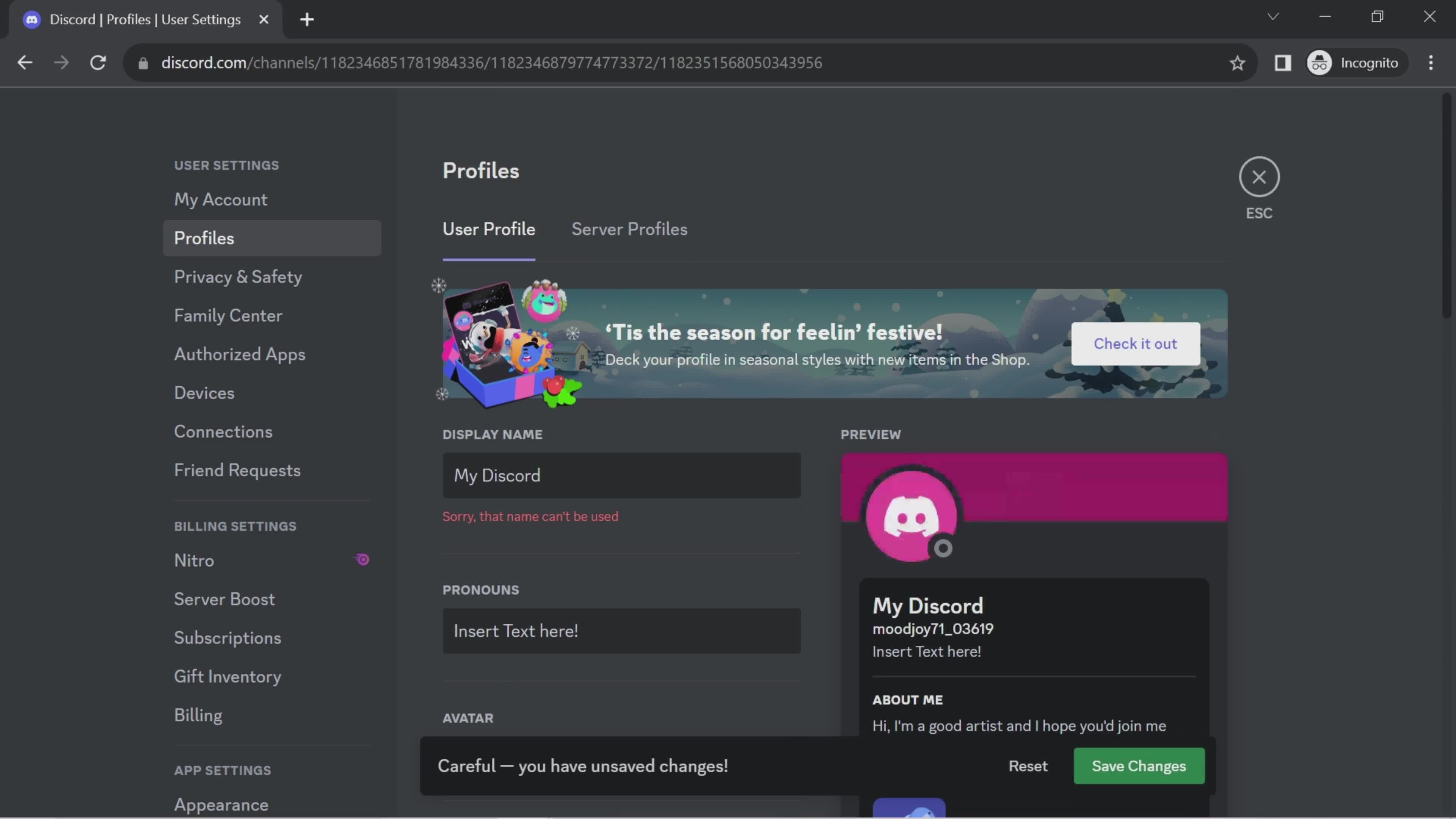Click the Pronouns text input field
Screen dimensions: 1456x819
pyautogui.click(x=621, y=630)
